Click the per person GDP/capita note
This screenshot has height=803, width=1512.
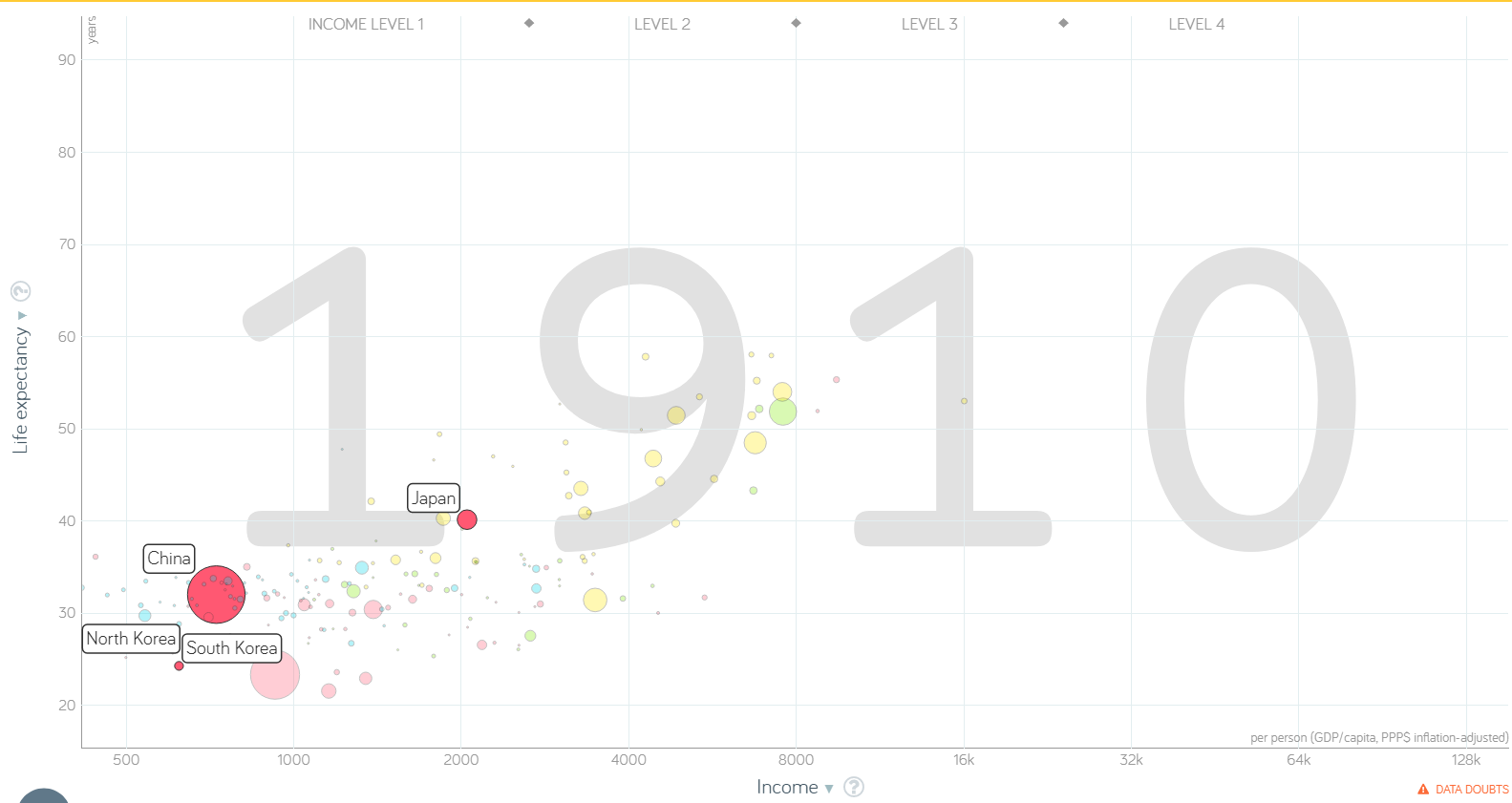coord(1379,737)
